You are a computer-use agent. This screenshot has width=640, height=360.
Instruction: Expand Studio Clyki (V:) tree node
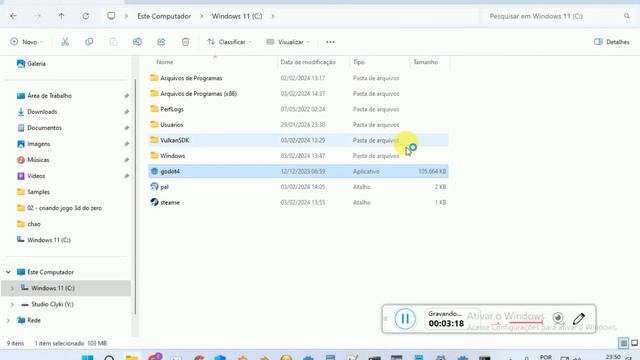tap(12, 304)
